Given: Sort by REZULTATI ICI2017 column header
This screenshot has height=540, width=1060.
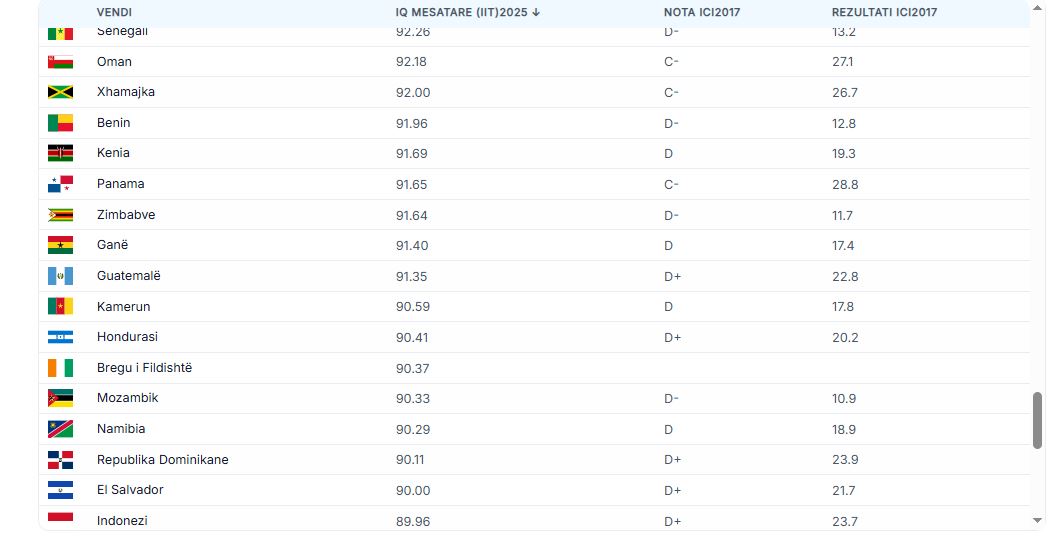Looking at the screenshot, I should (884, 12).
